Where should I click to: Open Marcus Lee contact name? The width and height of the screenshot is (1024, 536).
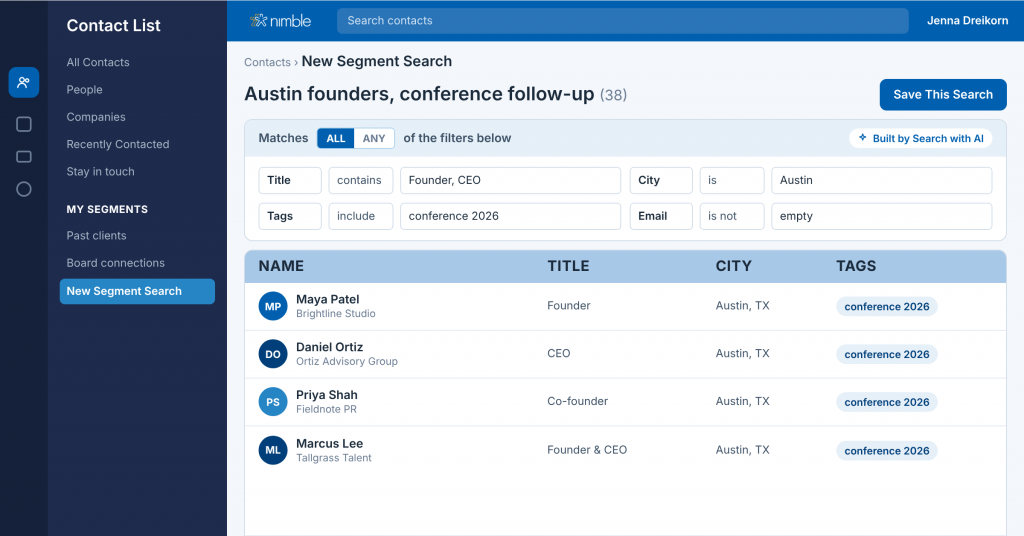(x=329, y=443)
